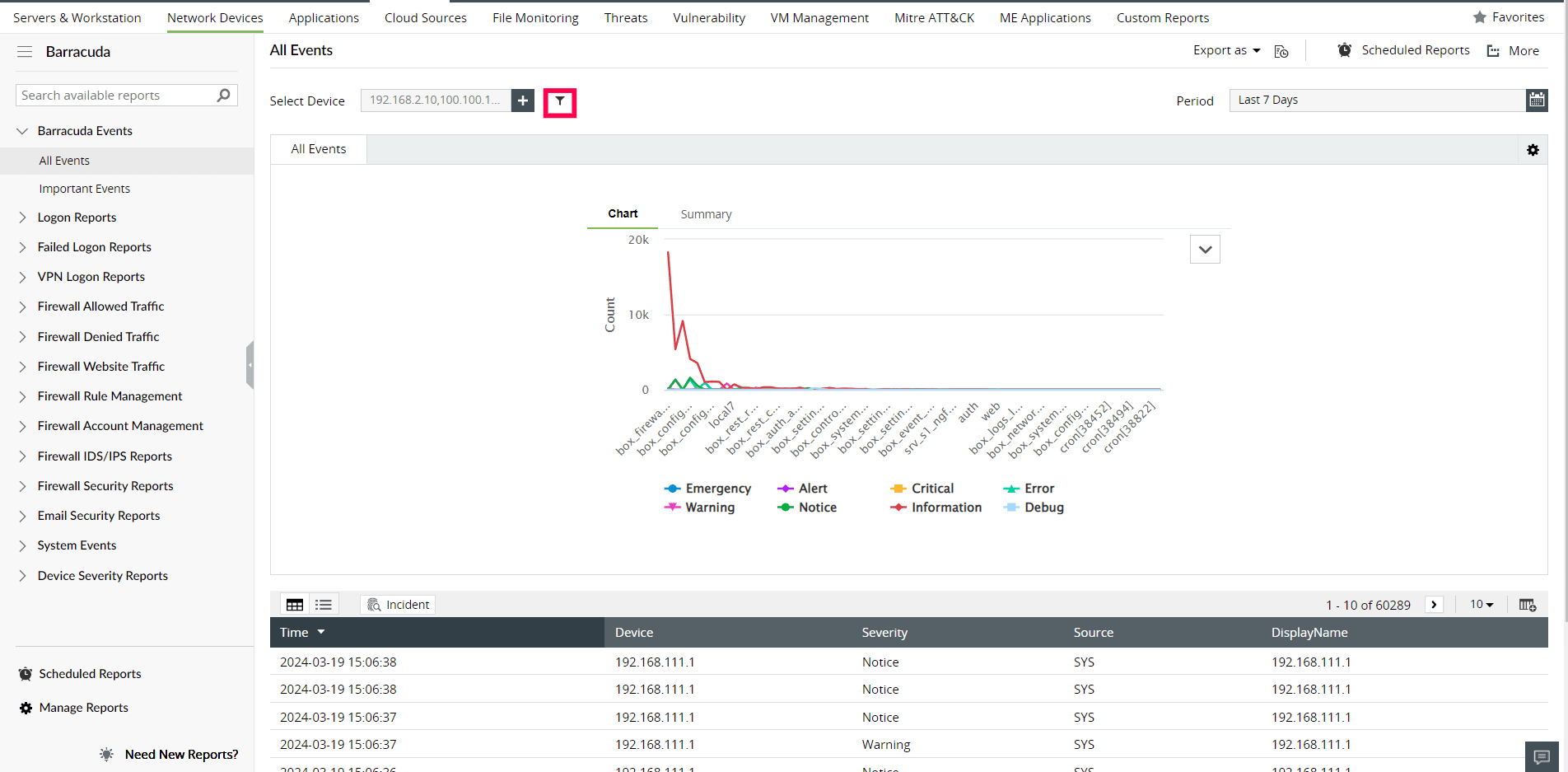This screenshot has width=1568, height=772.
Task: Click the add device plus icon
Action: coord(522,101)
